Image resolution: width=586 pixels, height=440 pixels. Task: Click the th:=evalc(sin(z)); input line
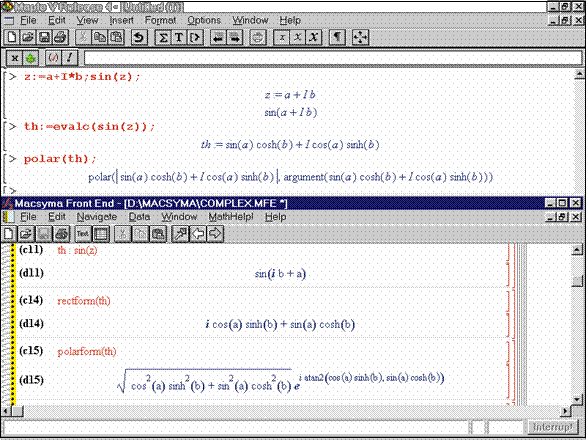(x=89, y=126)
